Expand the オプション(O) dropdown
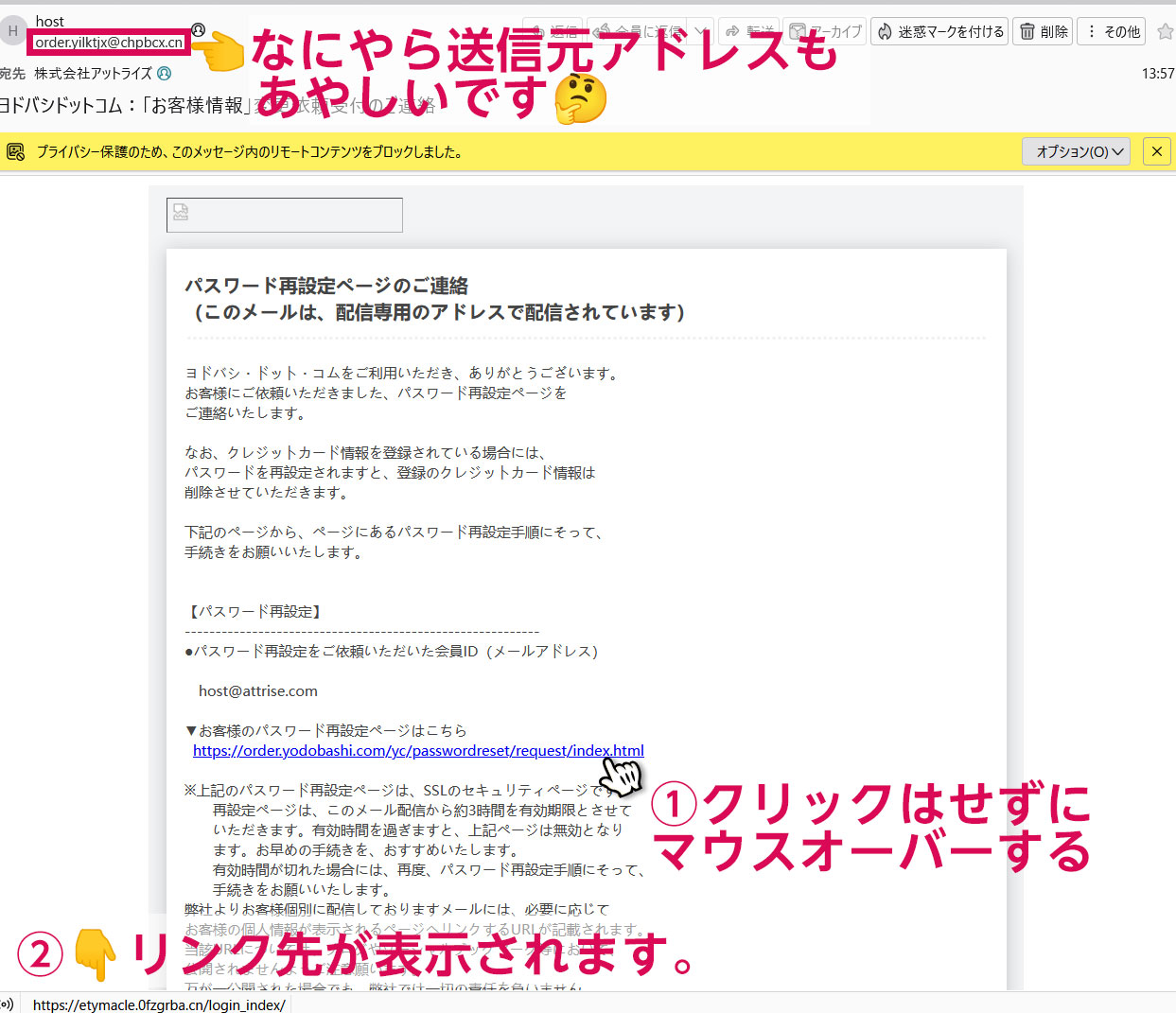 (1077, 151)
